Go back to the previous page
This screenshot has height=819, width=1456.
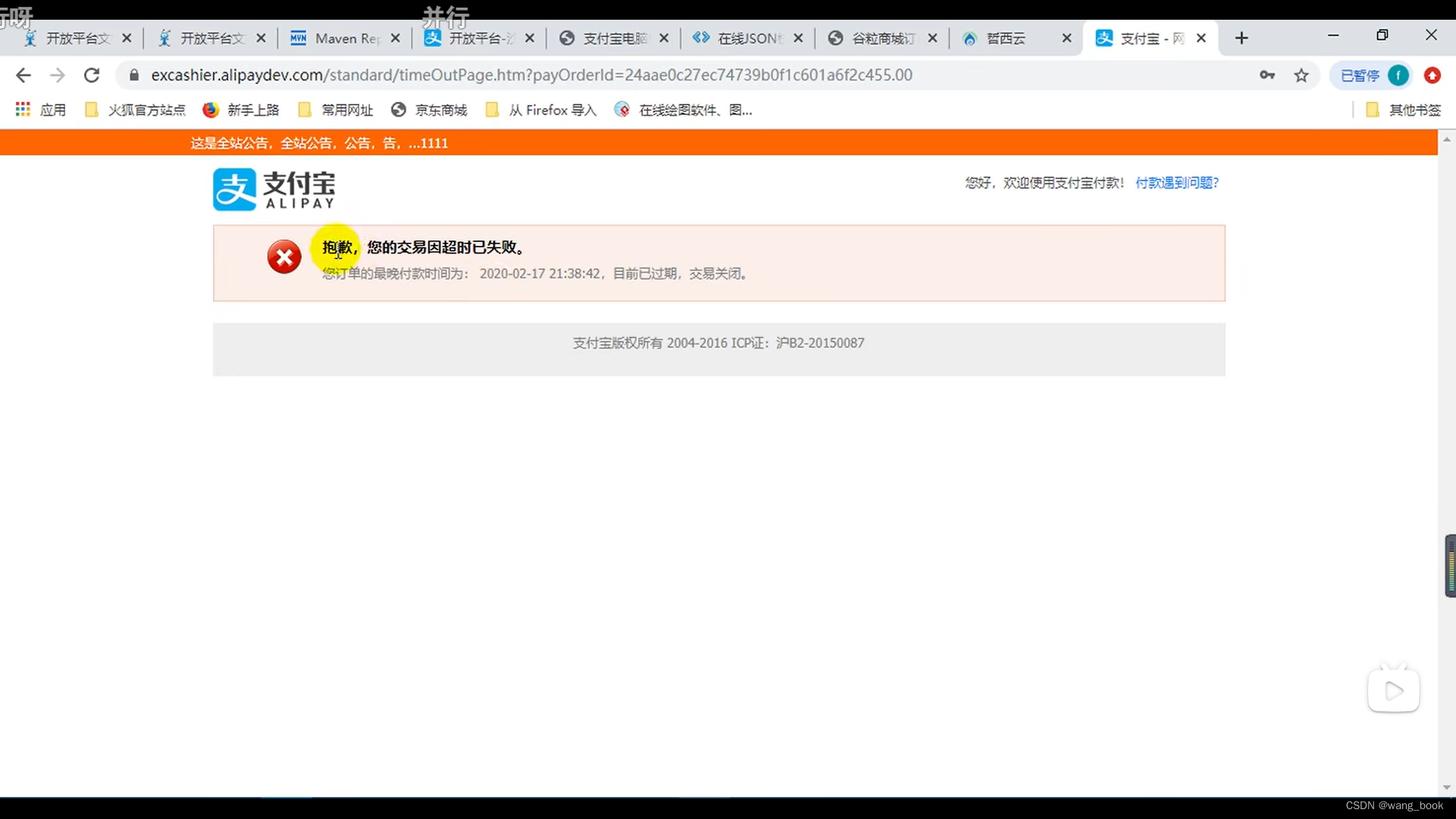tap(24, 75)
